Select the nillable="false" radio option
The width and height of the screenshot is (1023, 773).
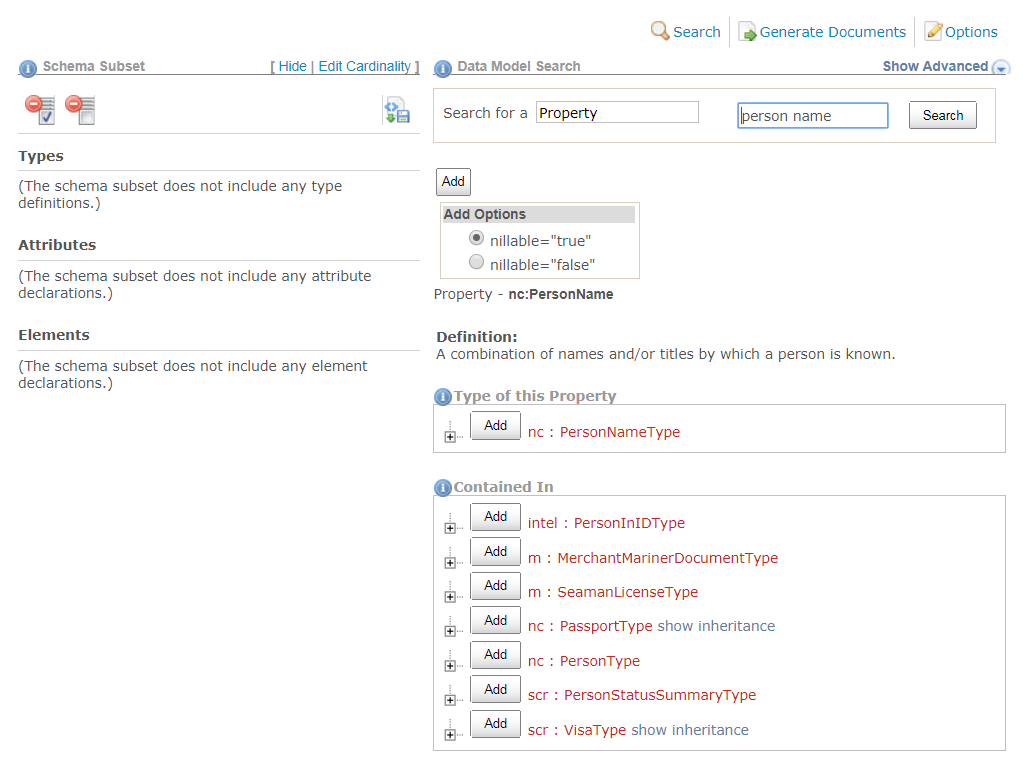477,263
